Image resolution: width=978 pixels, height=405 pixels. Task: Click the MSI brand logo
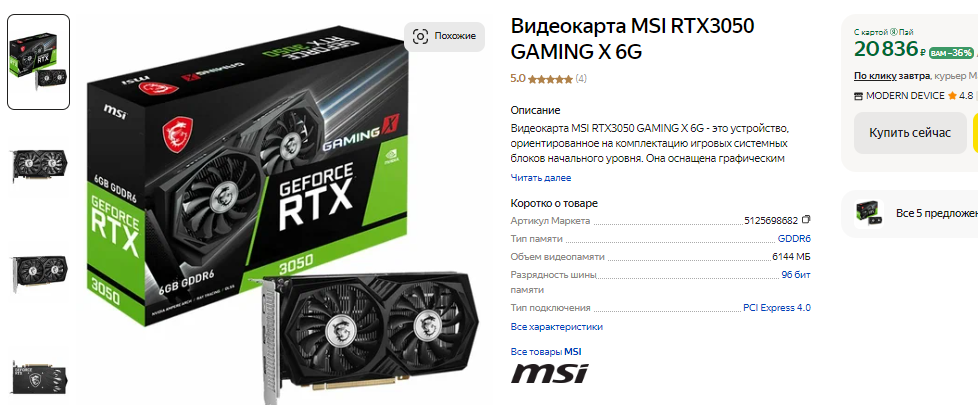[x=549, y=373]
